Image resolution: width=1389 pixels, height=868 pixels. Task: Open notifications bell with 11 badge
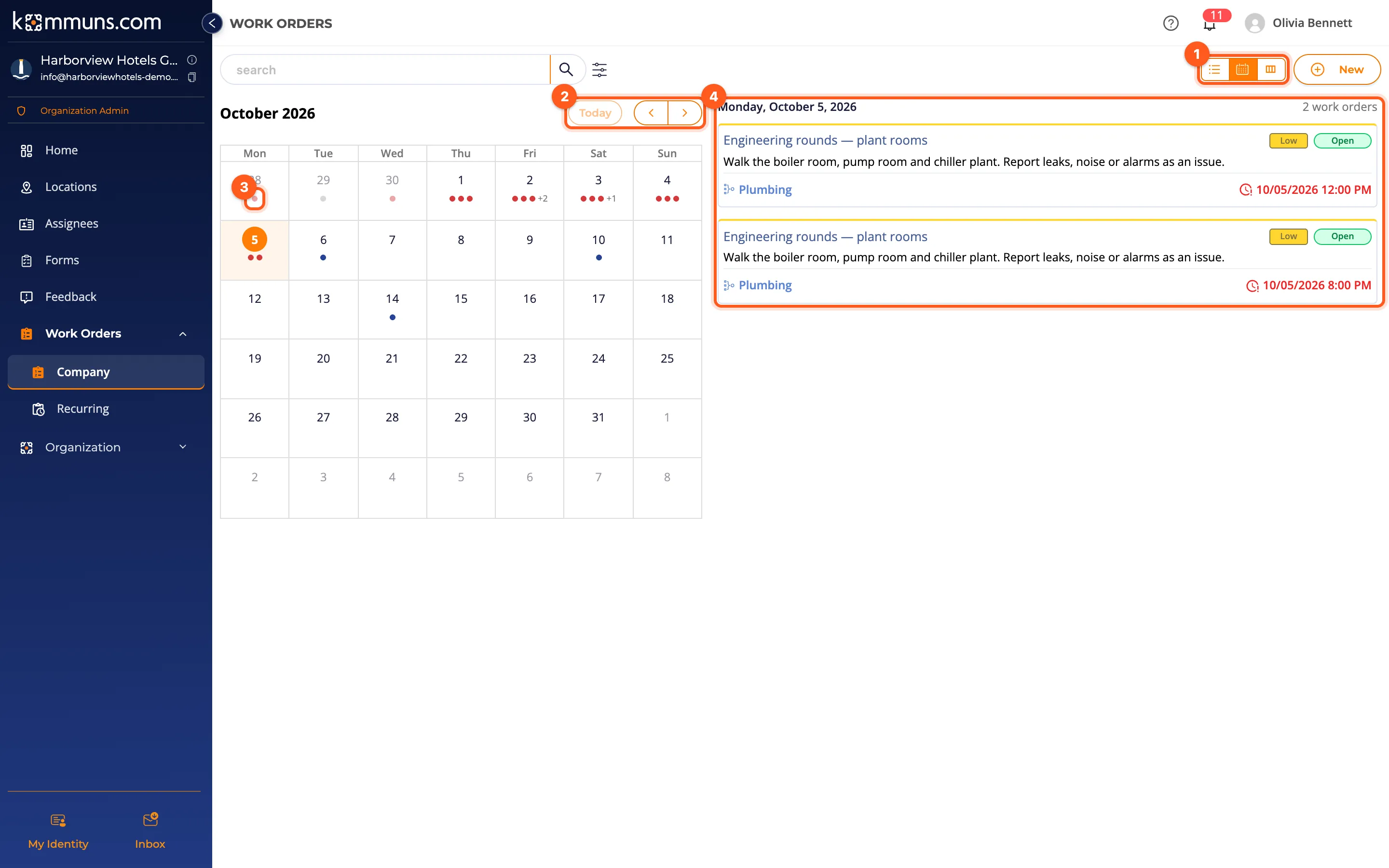pyautogui.click(x=1210, y=24)
